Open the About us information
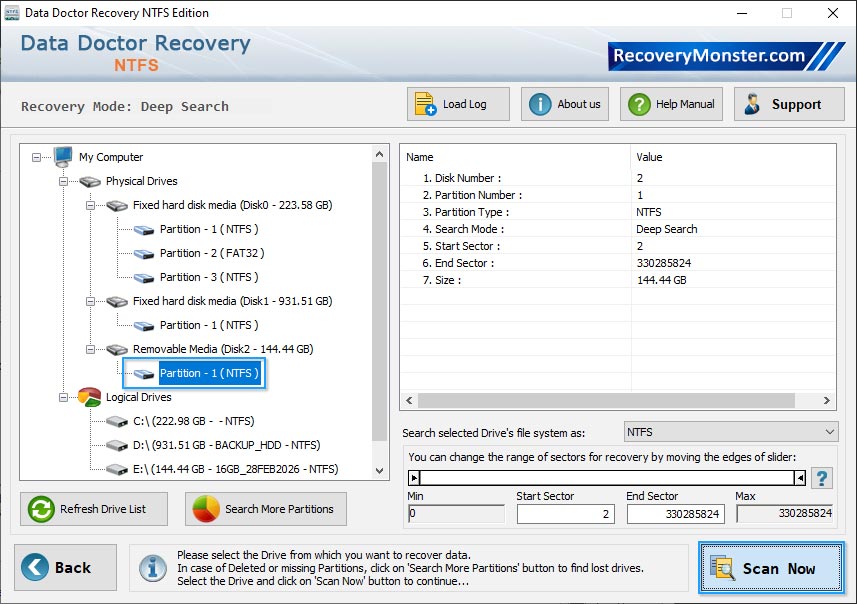The width and height of the screenshot is (857, 604). tap(539, 103)
